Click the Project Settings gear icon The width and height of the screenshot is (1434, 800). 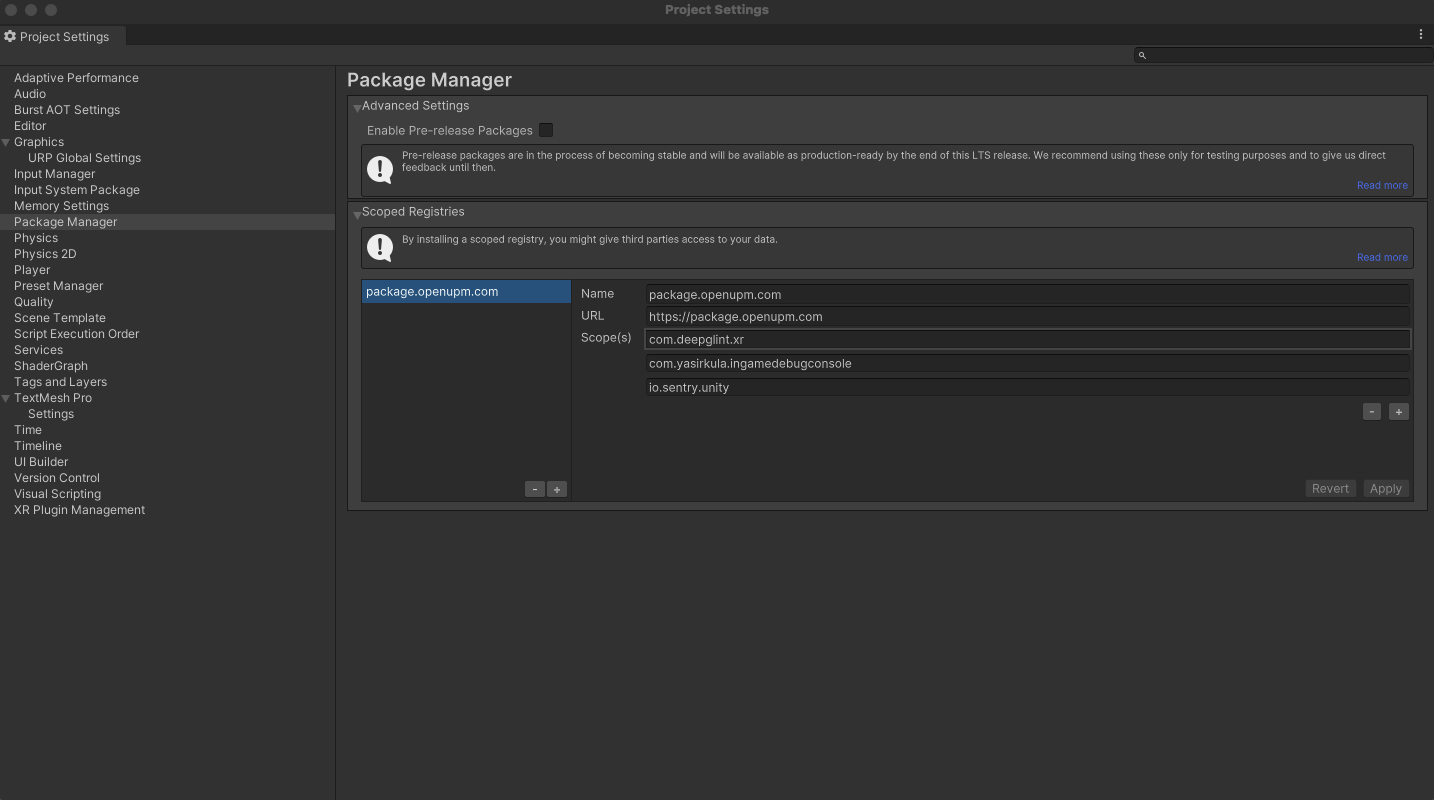(x=10, y=37)
